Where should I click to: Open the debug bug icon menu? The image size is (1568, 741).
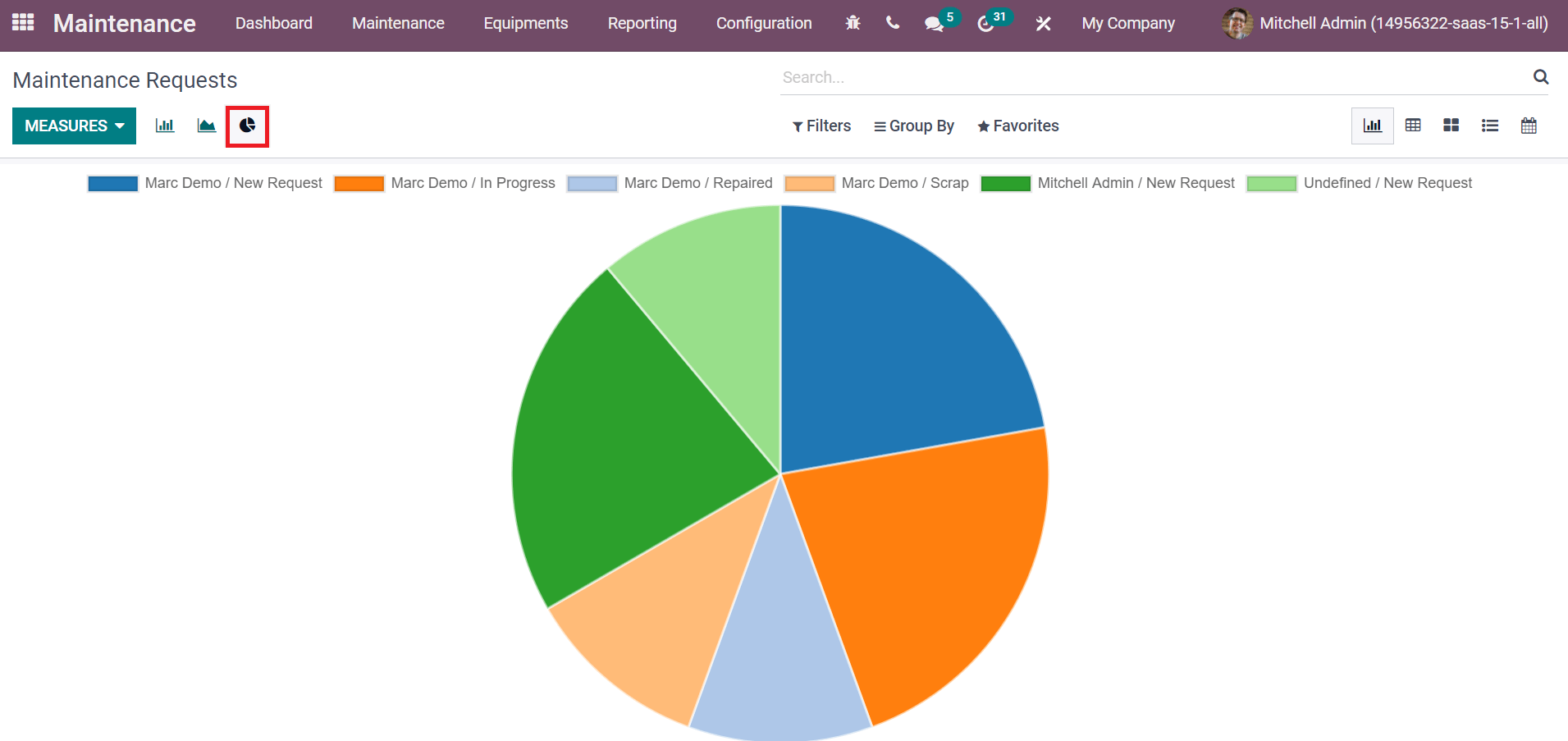(853, 23)
